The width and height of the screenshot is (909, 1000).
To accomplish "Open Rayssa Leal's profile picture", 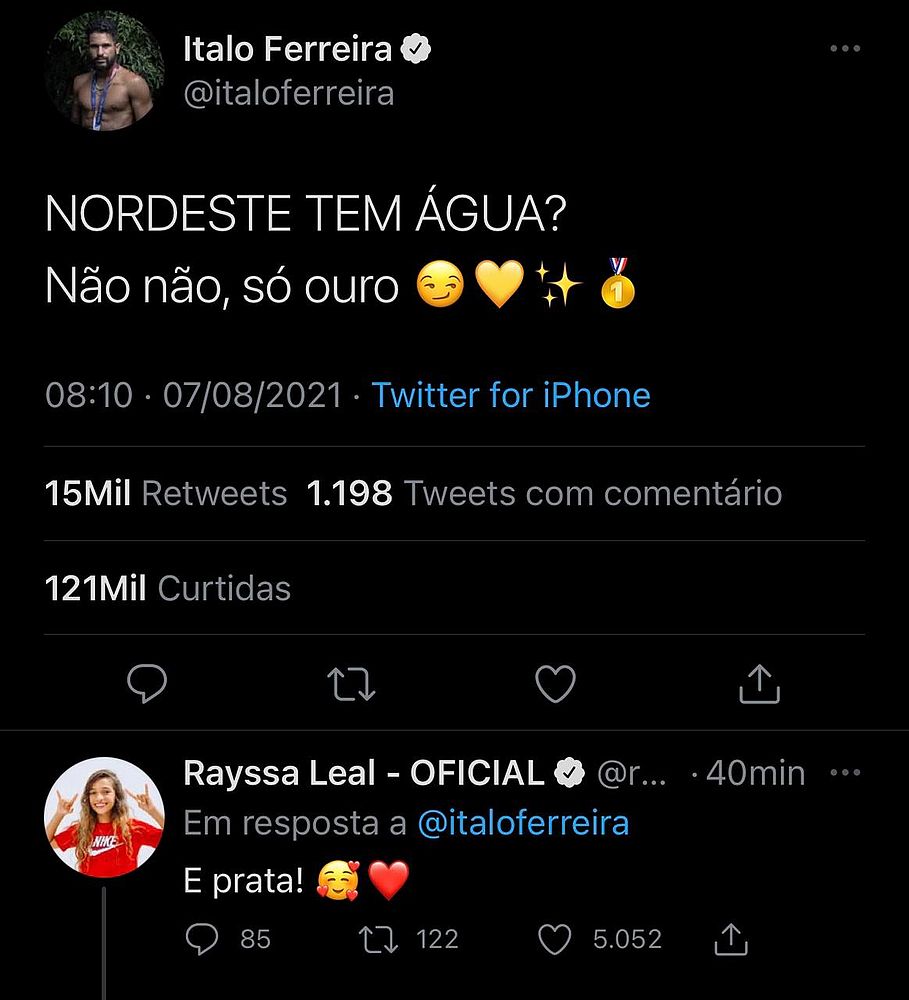I will [104, 817].
